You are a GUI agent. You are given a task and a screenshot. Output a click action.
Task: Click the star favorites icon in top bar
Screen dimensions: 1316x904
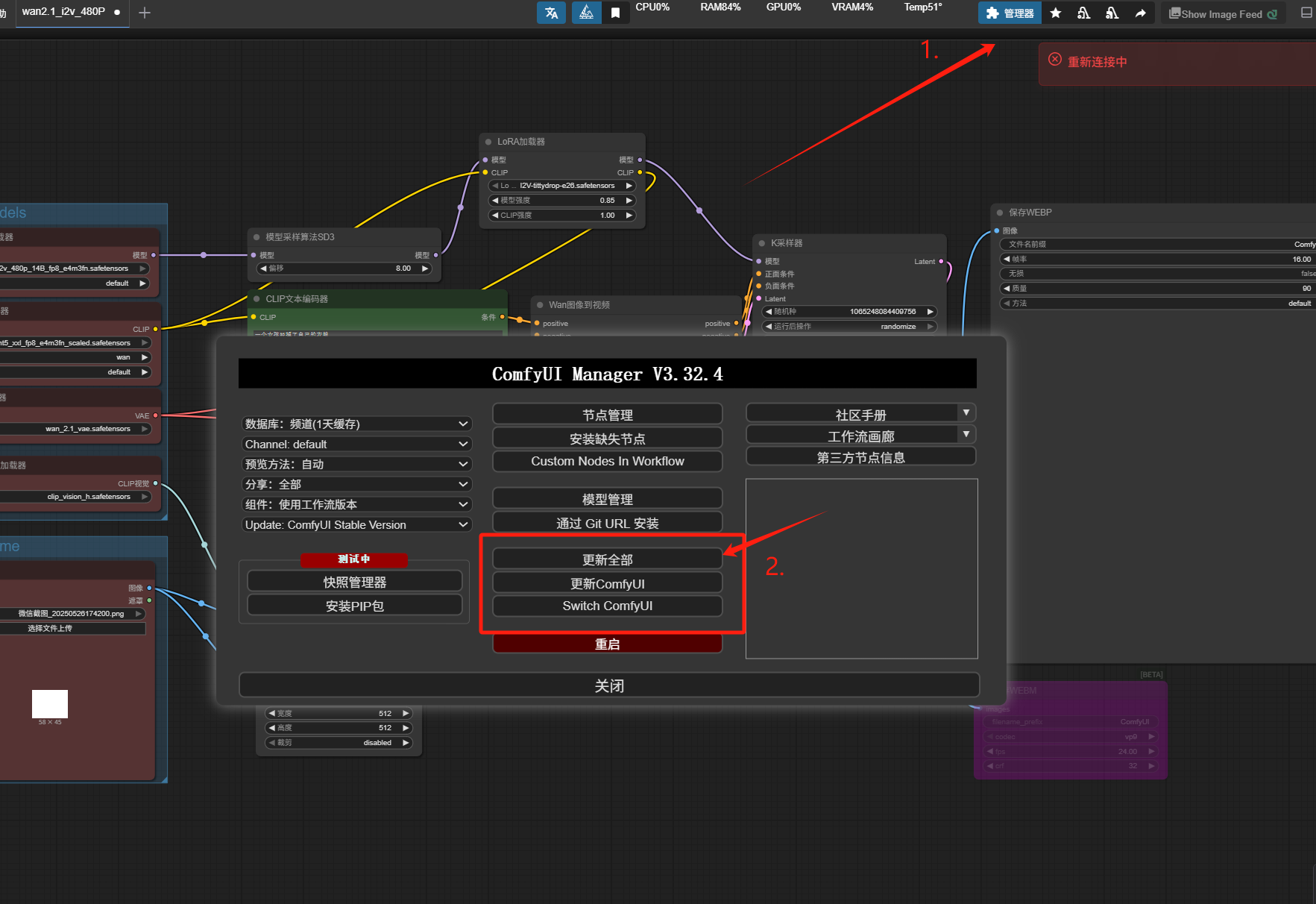(1055, 13)
